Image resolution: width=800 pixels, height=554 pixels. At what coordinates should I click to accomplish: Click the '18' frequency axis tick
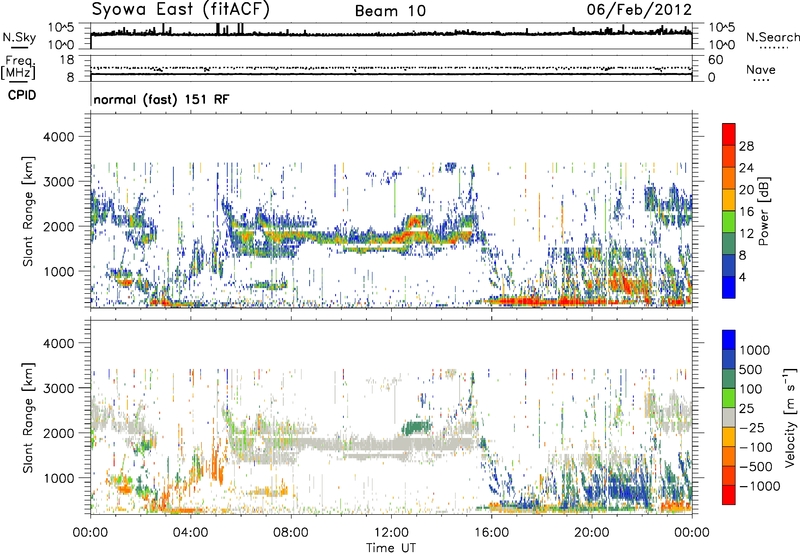point(66,60)
